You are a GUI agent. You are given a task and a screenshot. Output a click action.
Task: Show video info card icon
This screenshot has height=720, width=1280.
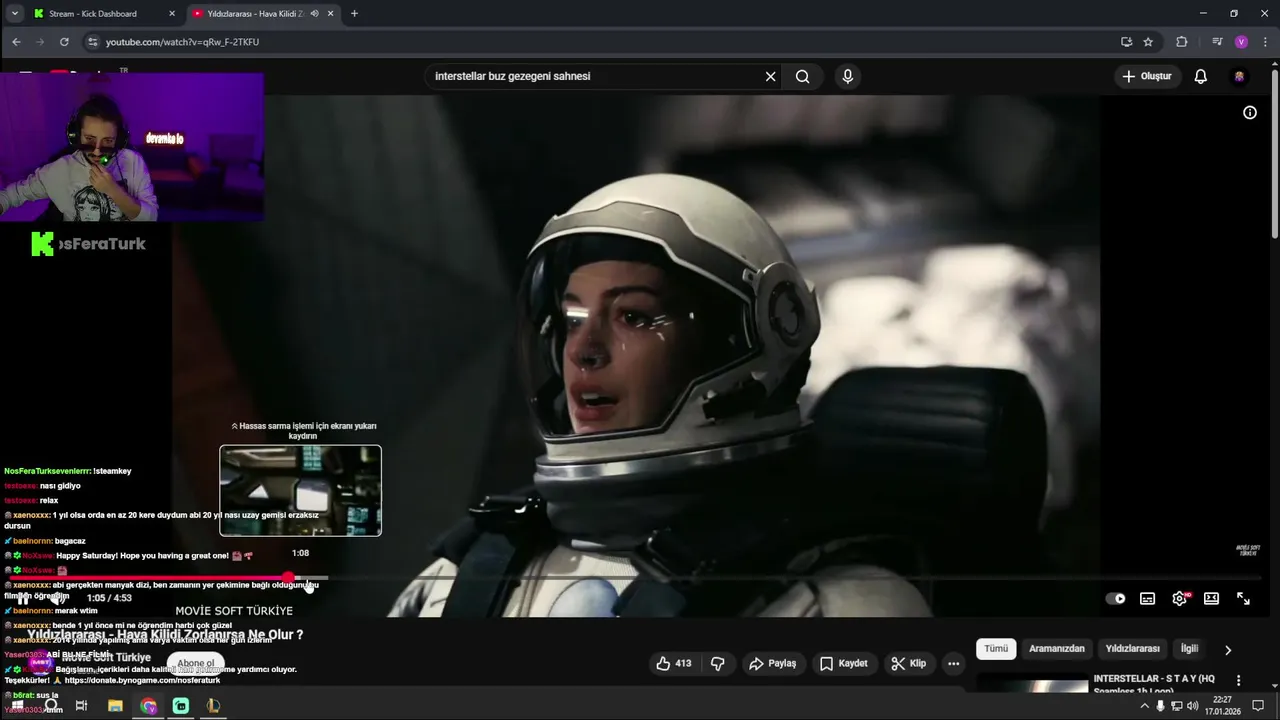click(x=1250, y=113)
